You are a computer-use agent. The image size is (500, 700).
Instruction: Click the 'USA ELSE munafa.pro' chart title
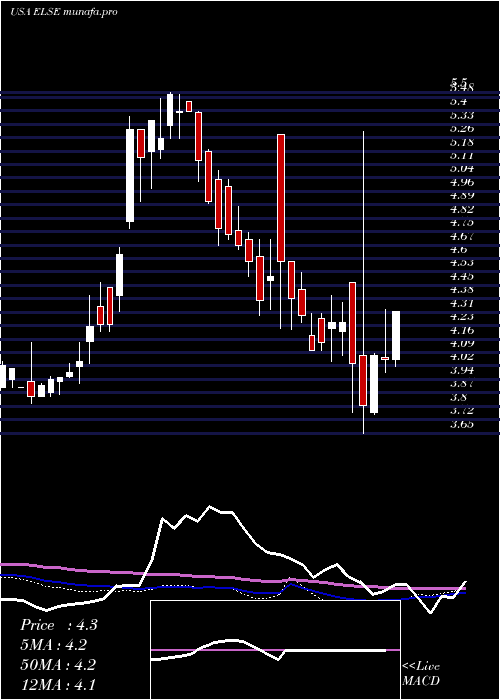(x=63, y=12)
